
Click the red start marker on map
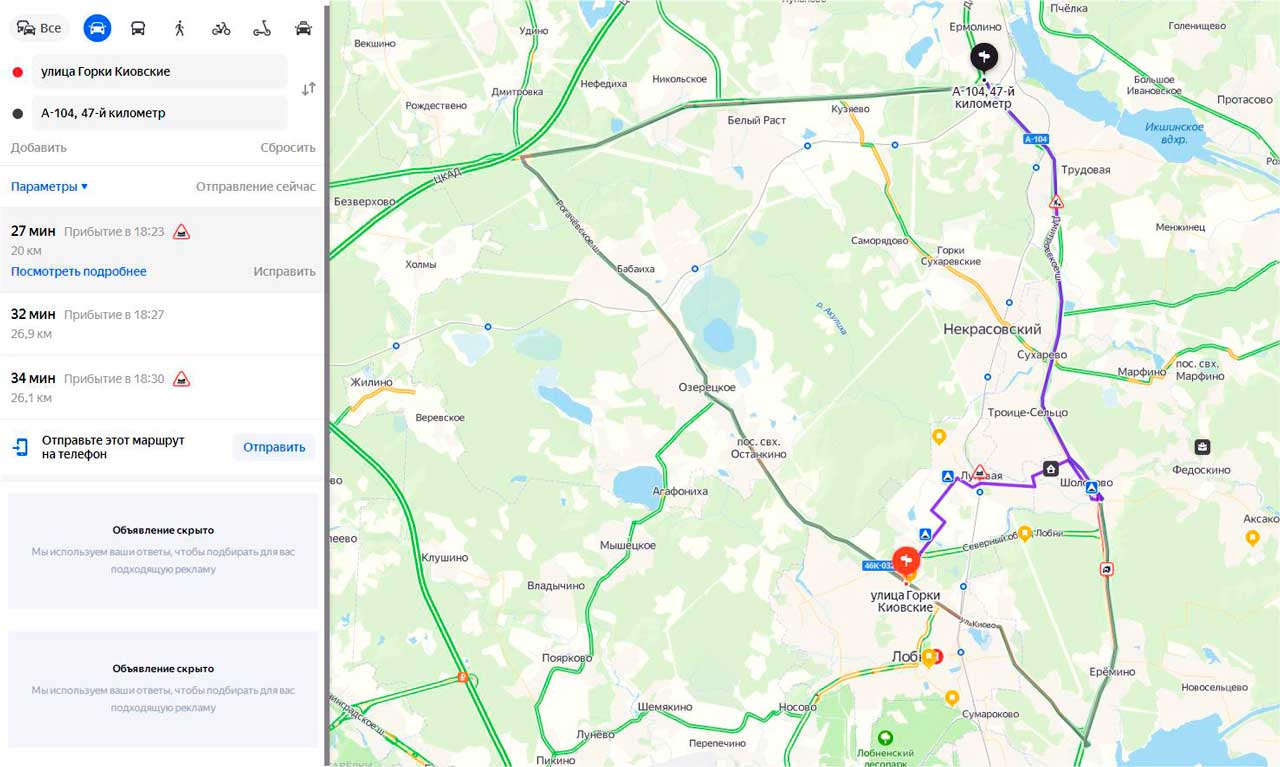tap(906, 561)
